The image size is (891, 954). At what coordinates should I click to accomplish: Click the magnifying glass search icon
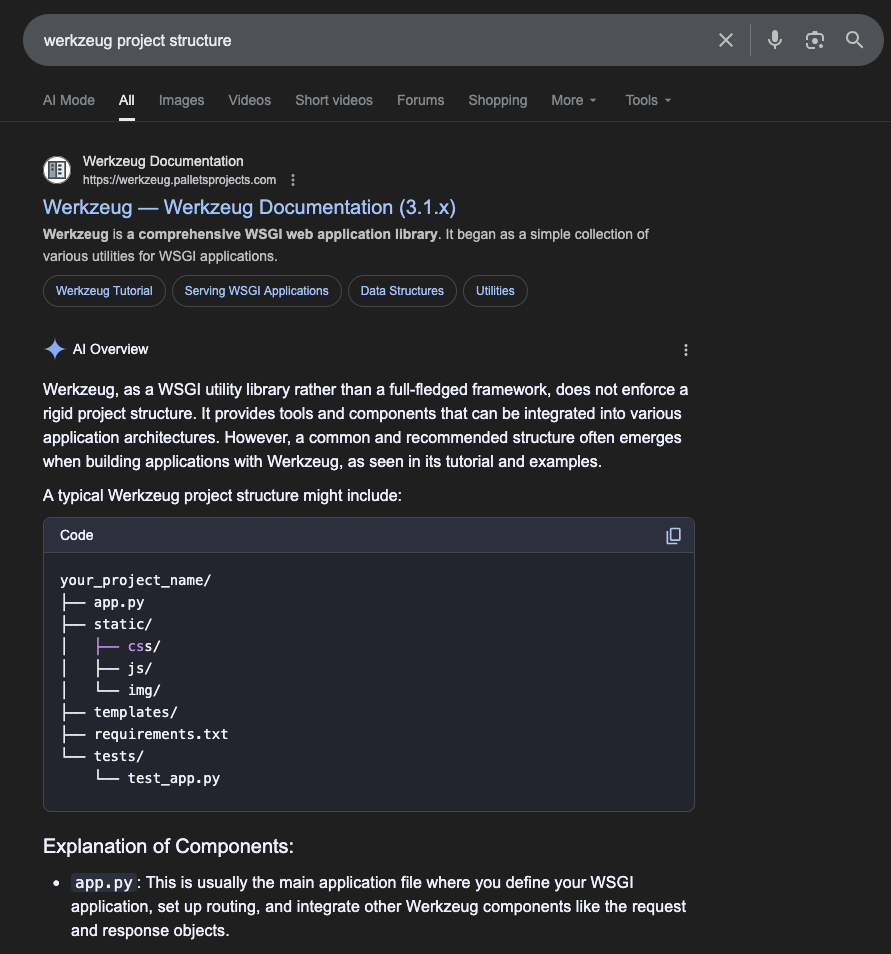854,40
